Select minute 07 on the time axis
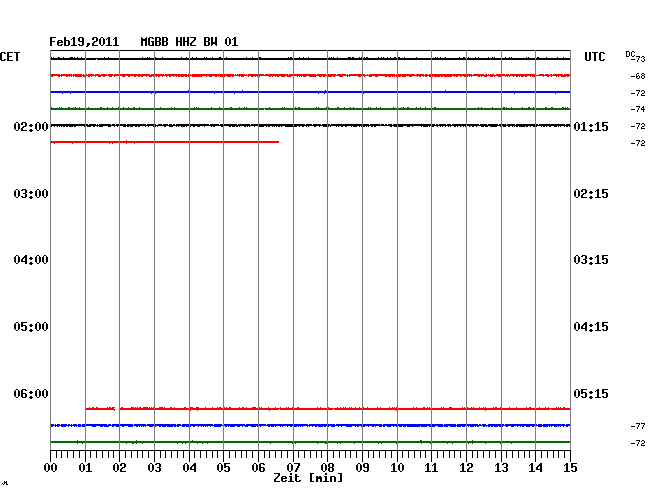The height and width of the screenshot is (494, 650). pyautogui.click(x=293, y=468)
